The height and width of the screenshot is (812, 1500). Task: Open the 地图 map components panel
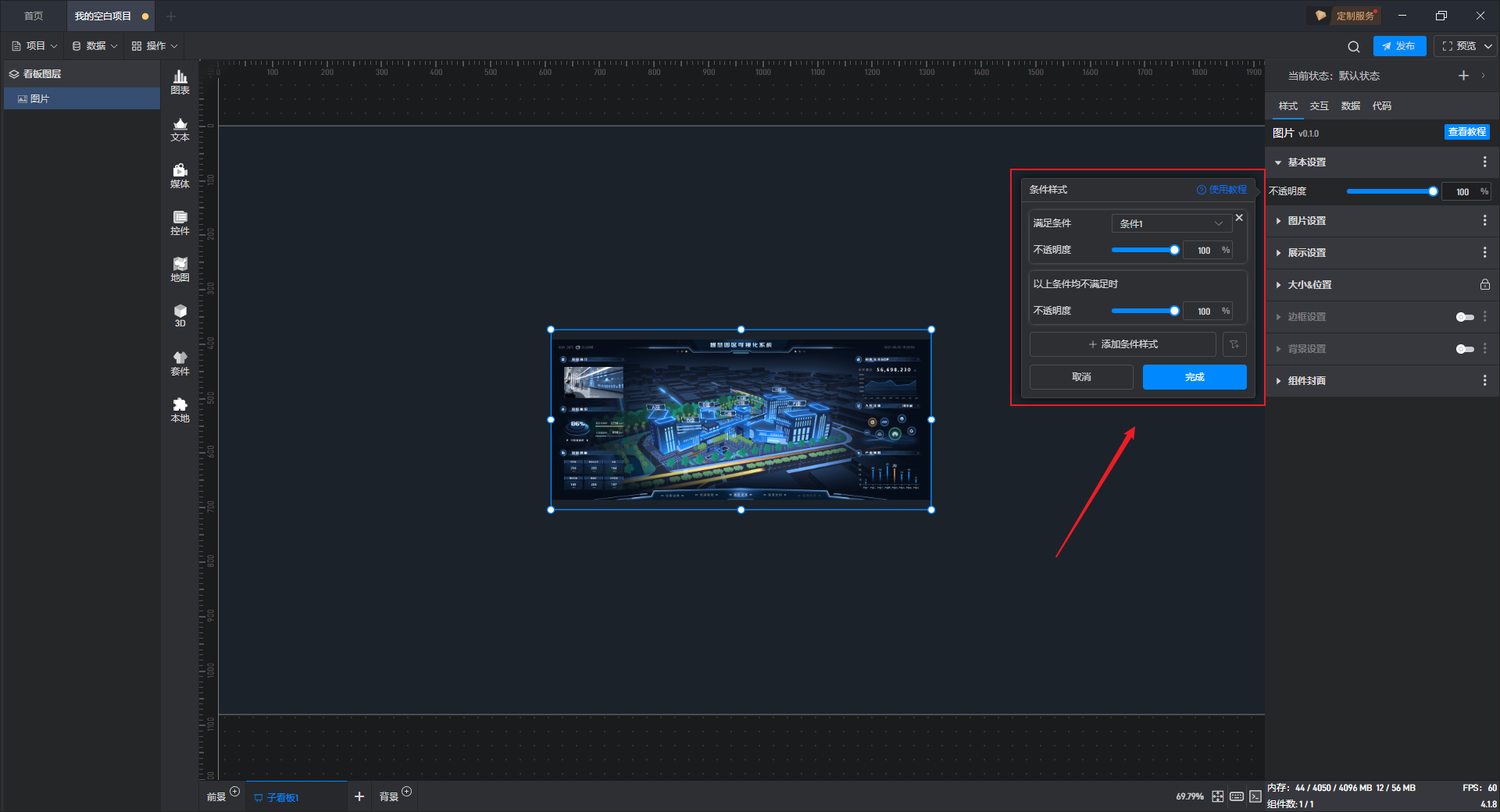[180, 269]
